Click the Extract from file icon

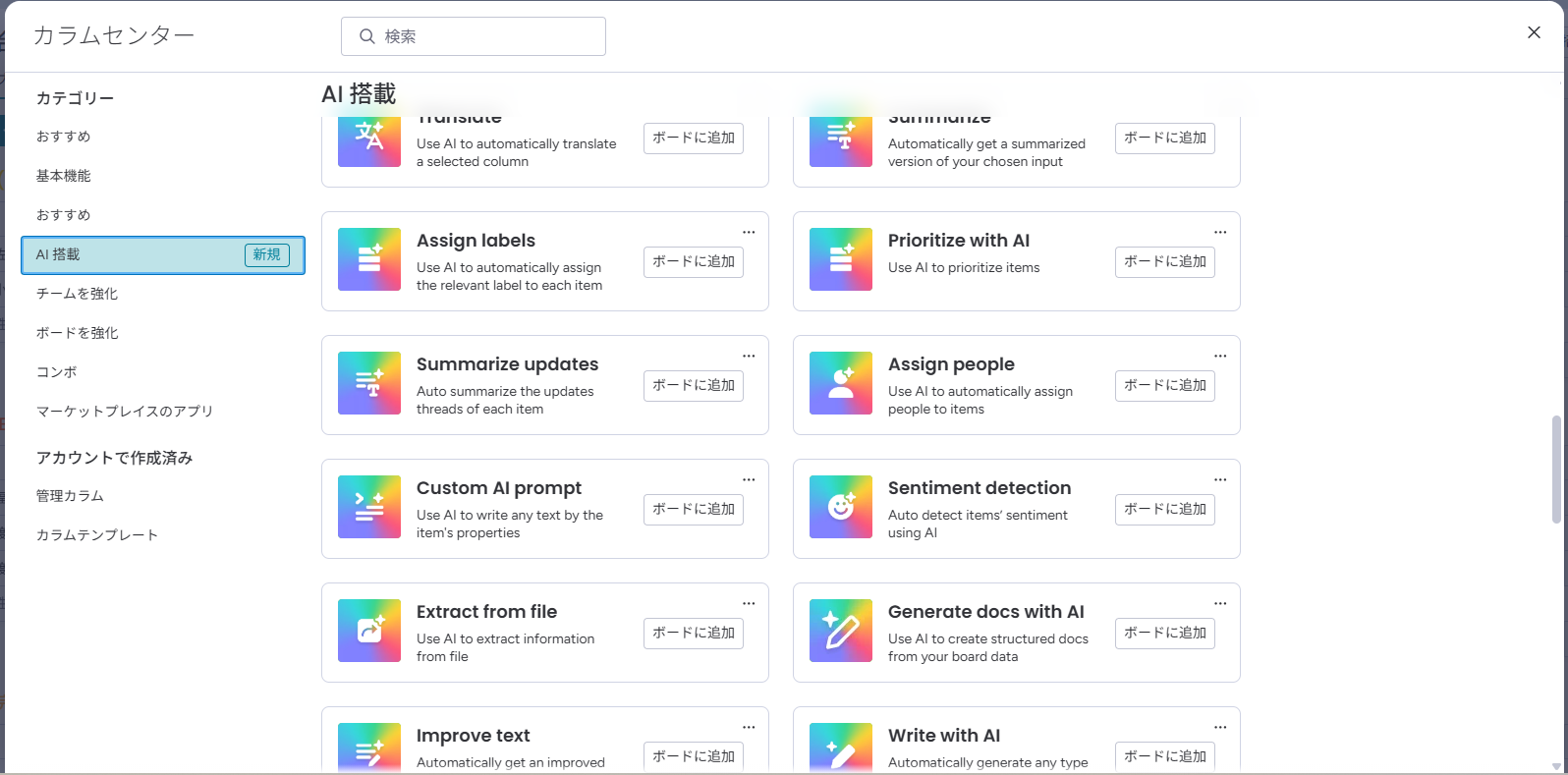[x=369, y=631]
